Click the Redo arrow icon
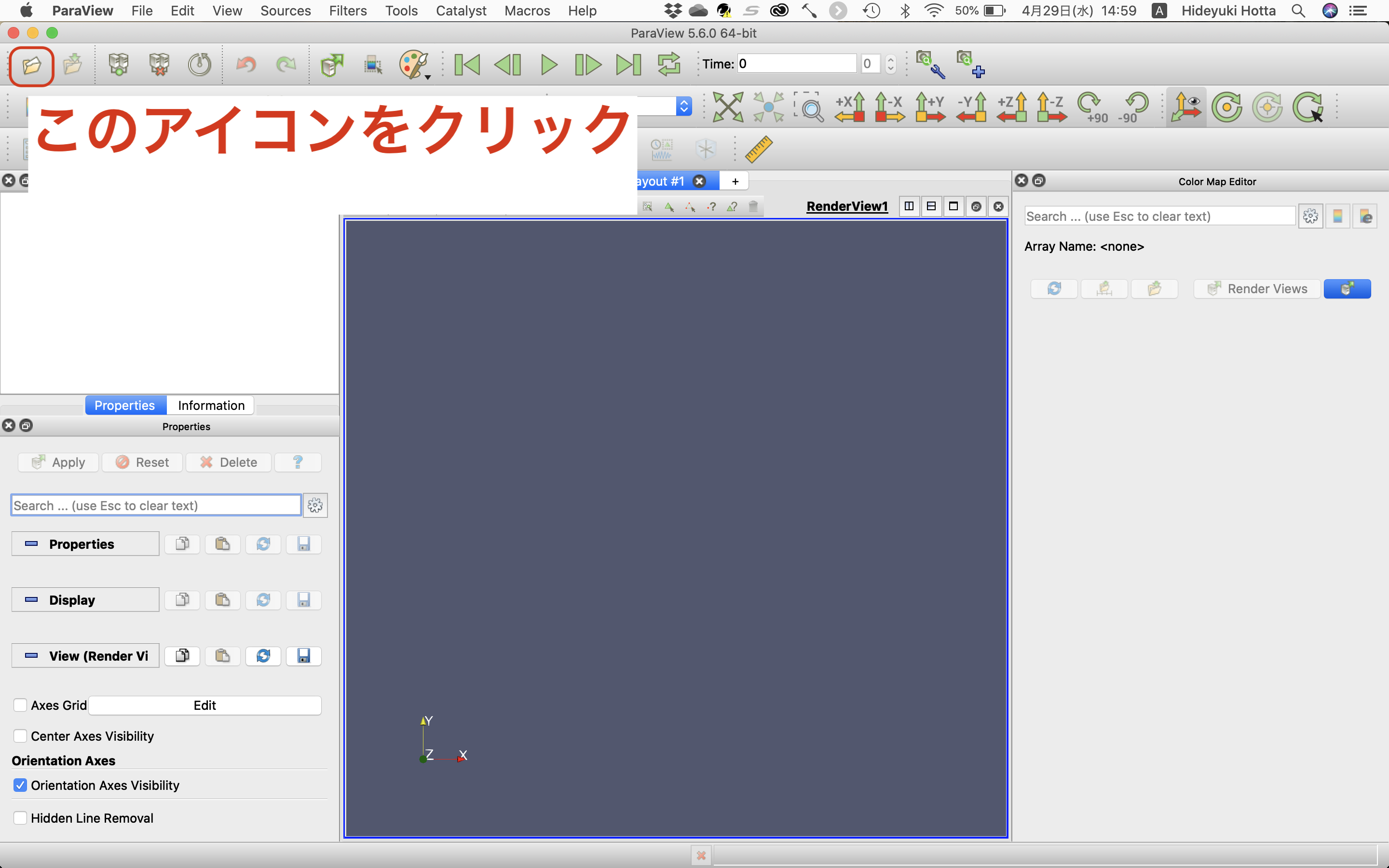This screenshot has width=1389, height=868. (x=286, y=64)
